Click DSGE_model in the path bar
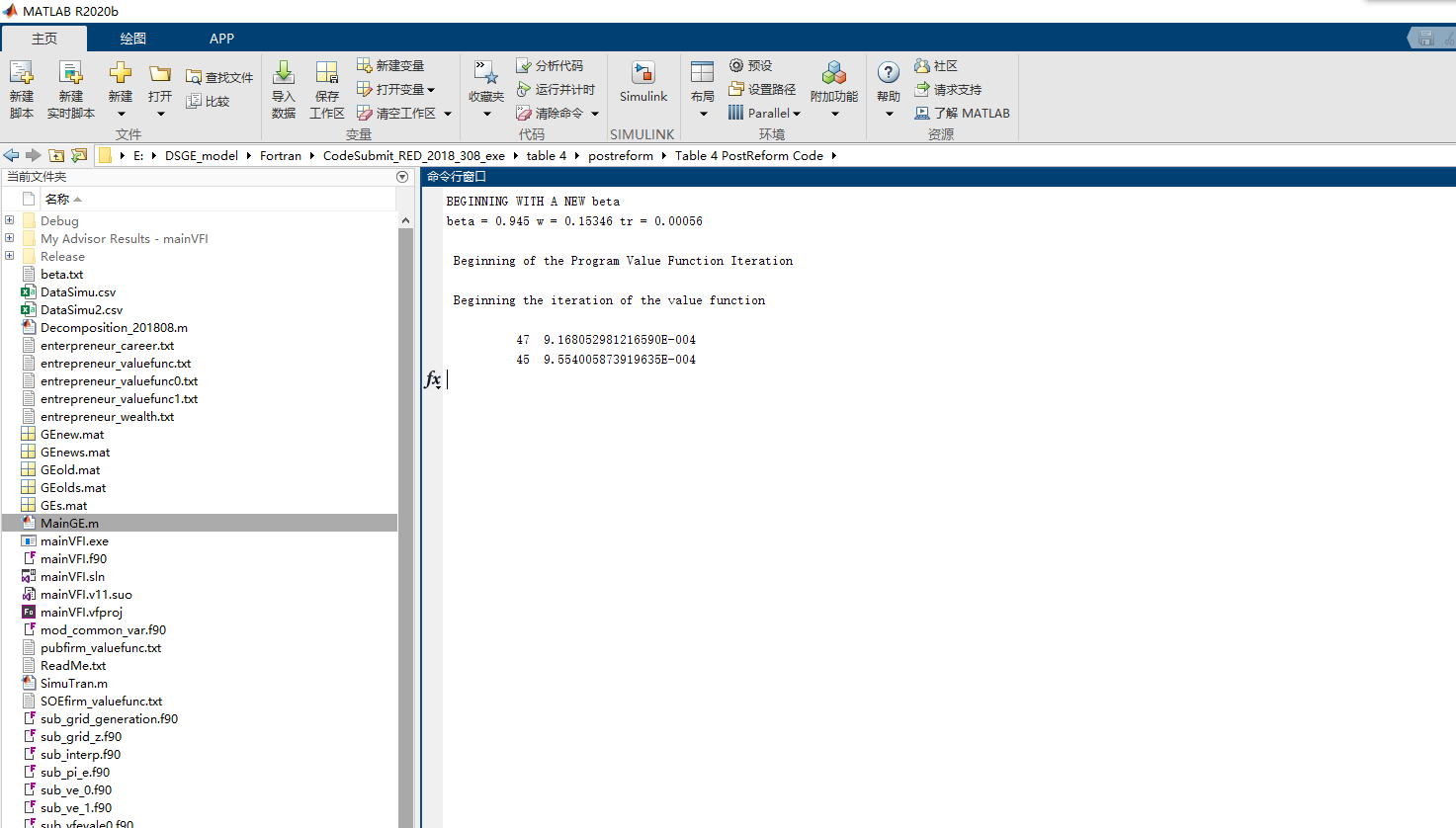 tap(202, 155)
